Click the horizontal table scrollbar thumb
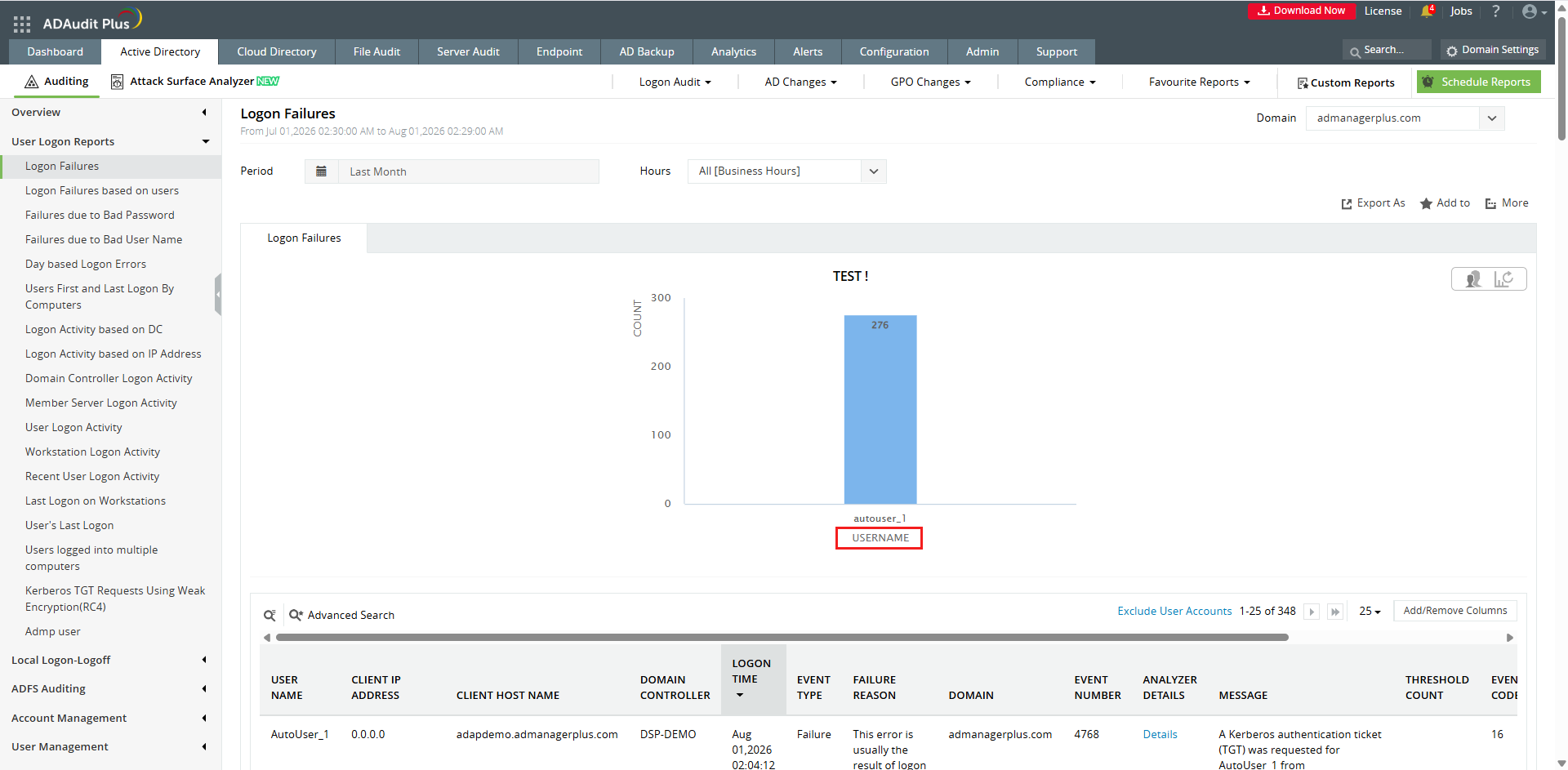The width and height of the screenshot is (1568, 770). point(782,638)
